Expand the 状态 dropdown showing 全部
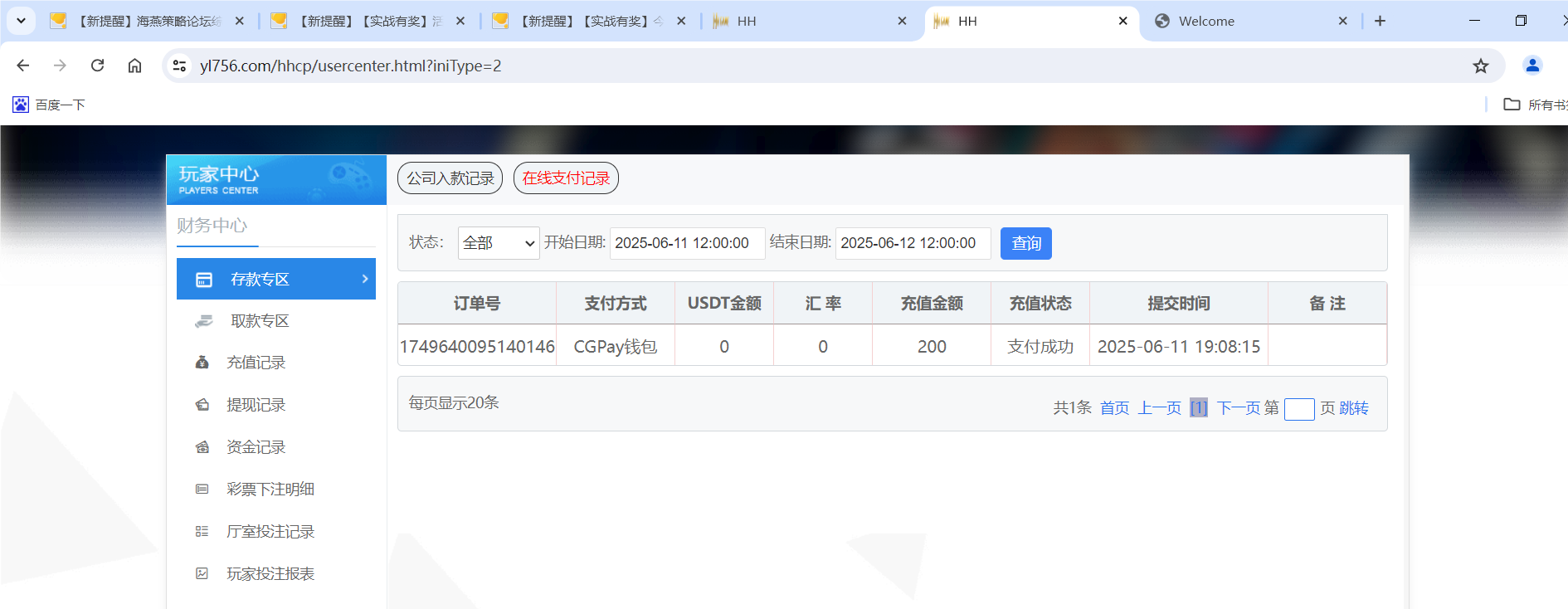This screenshot has height=609, width=1568. pyautogui.click(x=498, y=243)
